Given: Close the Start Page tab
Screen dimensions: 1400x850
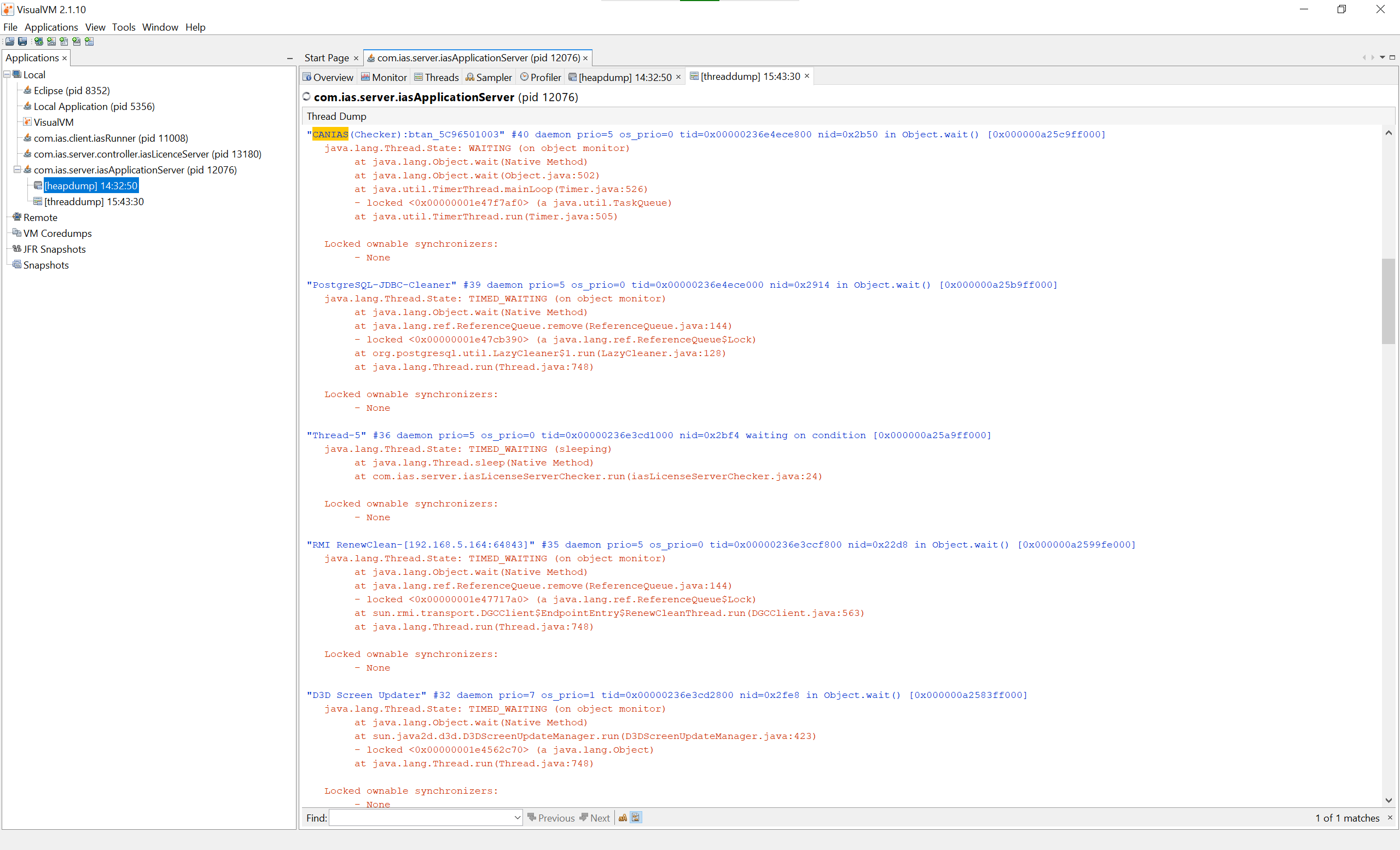Looking at the screenshot, I should click(x=356, y=59).
